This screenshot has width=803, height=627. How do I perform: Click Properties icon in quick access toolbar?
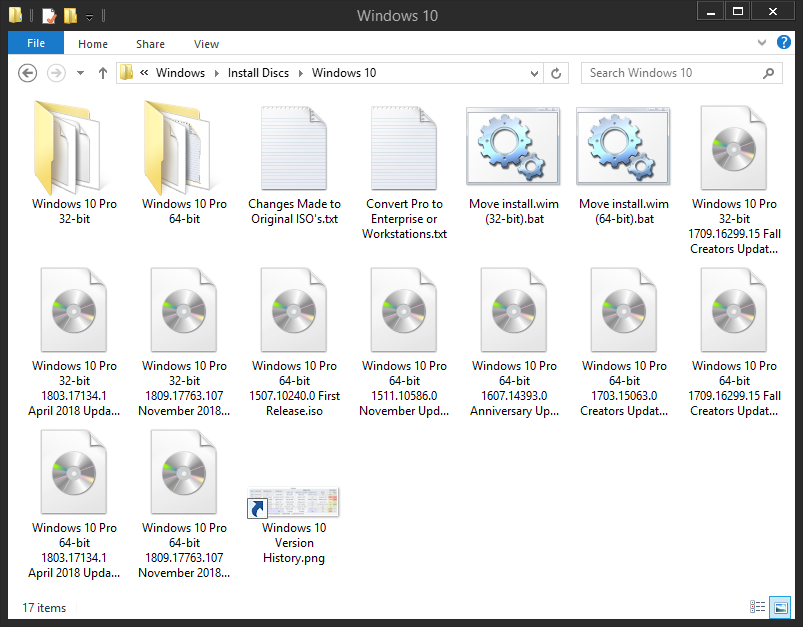[49, 16]
